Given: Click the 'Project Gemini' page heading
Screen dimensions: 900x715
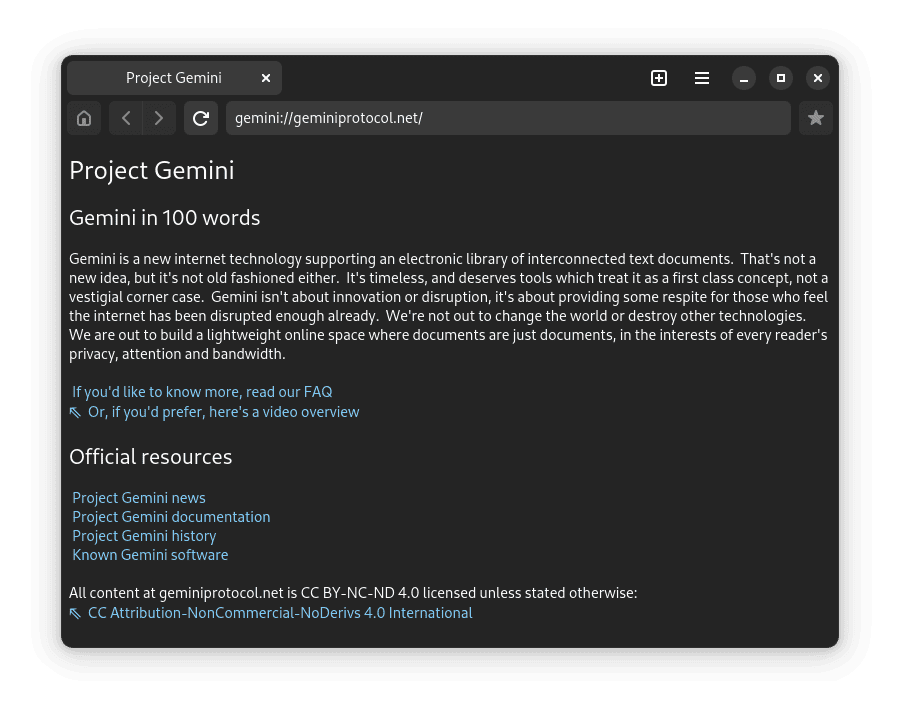Looking at the screenshot, I should click(x=152, y=170).
